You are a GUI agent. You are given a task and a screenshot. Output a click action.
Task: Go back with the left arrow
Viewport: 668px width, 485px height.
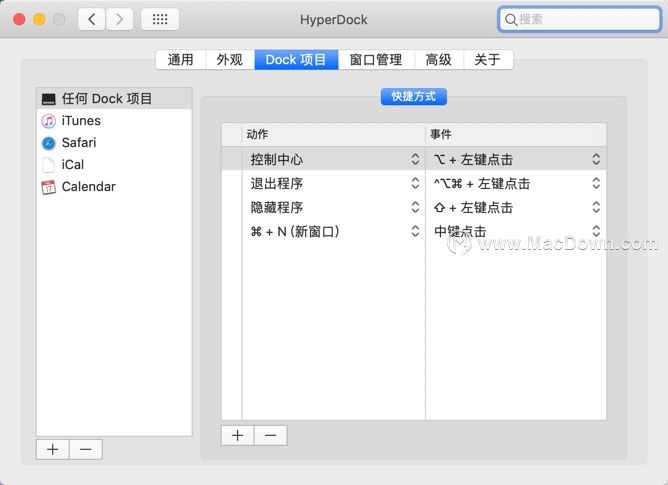tap(92, 19)
